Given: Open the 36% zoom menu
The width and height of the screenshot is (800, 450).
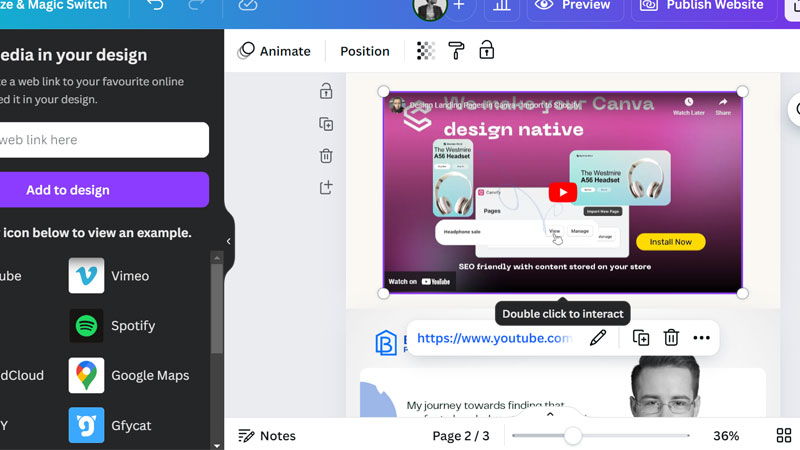Looking at the screenshot, I should (x=726, y=436).
